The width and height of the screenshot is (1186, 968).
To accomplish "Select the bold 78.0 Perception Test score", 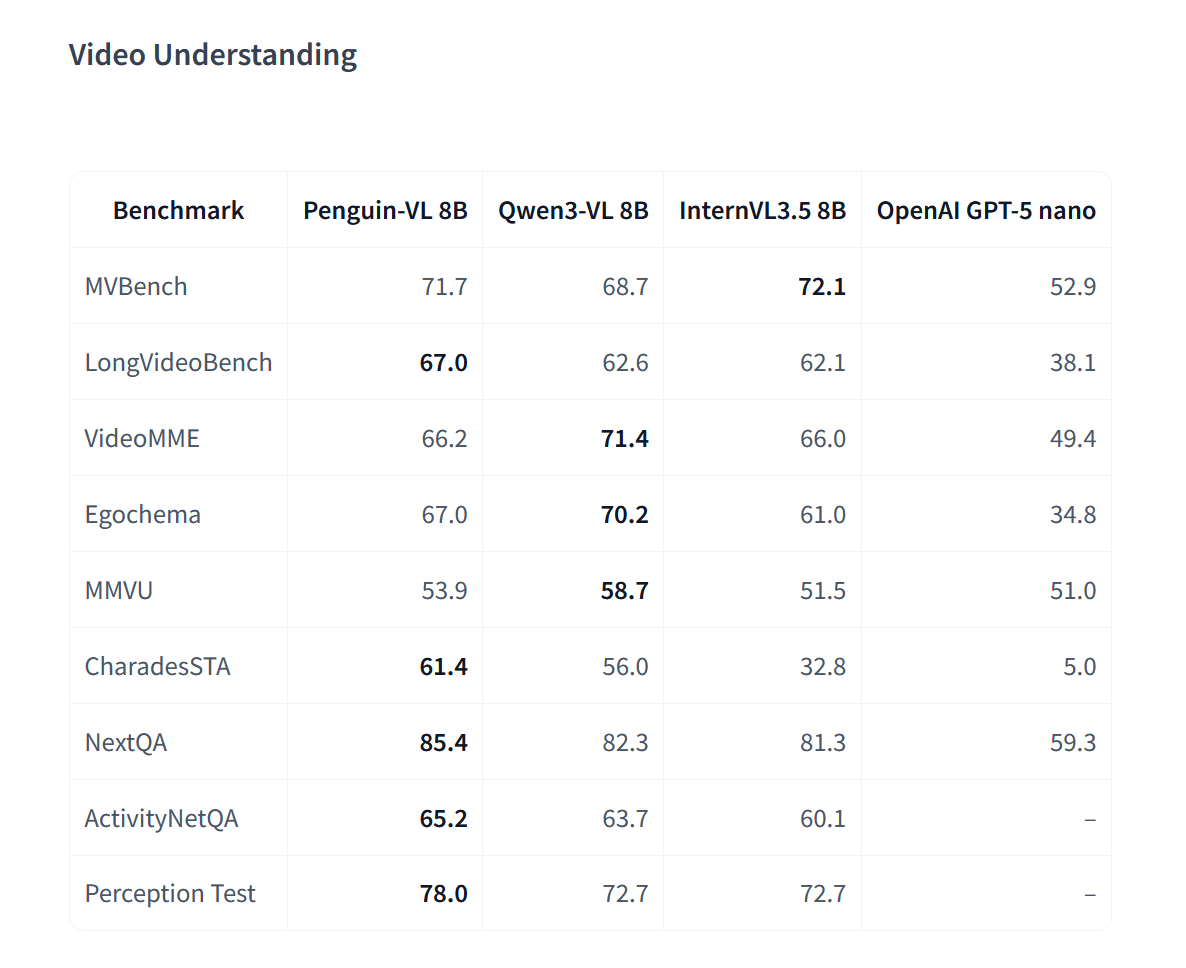I will click(x=444, y=894).
